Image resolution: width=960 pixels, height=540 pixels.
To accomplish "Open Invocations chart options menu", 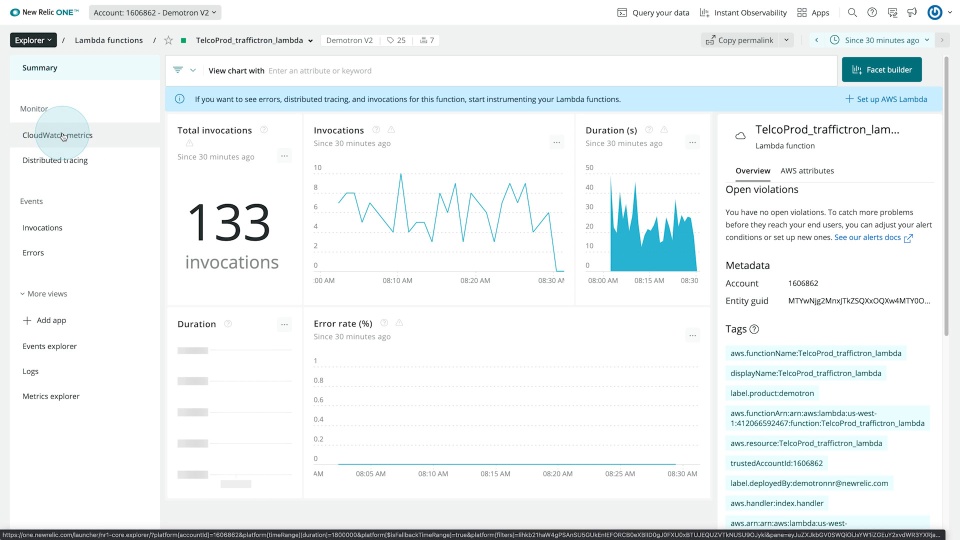I will click(x=557, y=143).
